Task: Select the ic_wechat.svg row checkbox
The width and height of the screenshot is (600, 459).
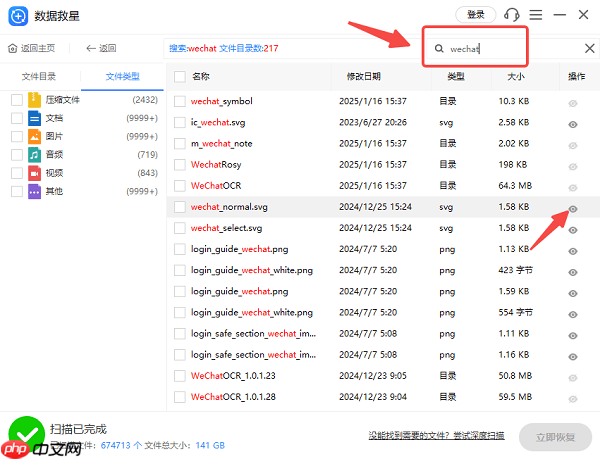Action: pos(180,122)
